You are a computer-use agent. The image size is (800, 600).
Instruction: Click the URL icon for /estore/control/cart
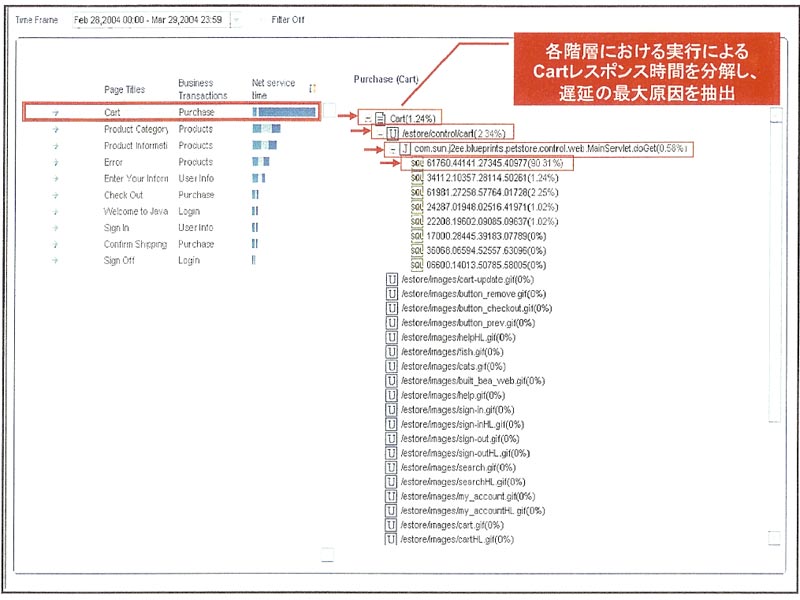(x=392, y=133)
